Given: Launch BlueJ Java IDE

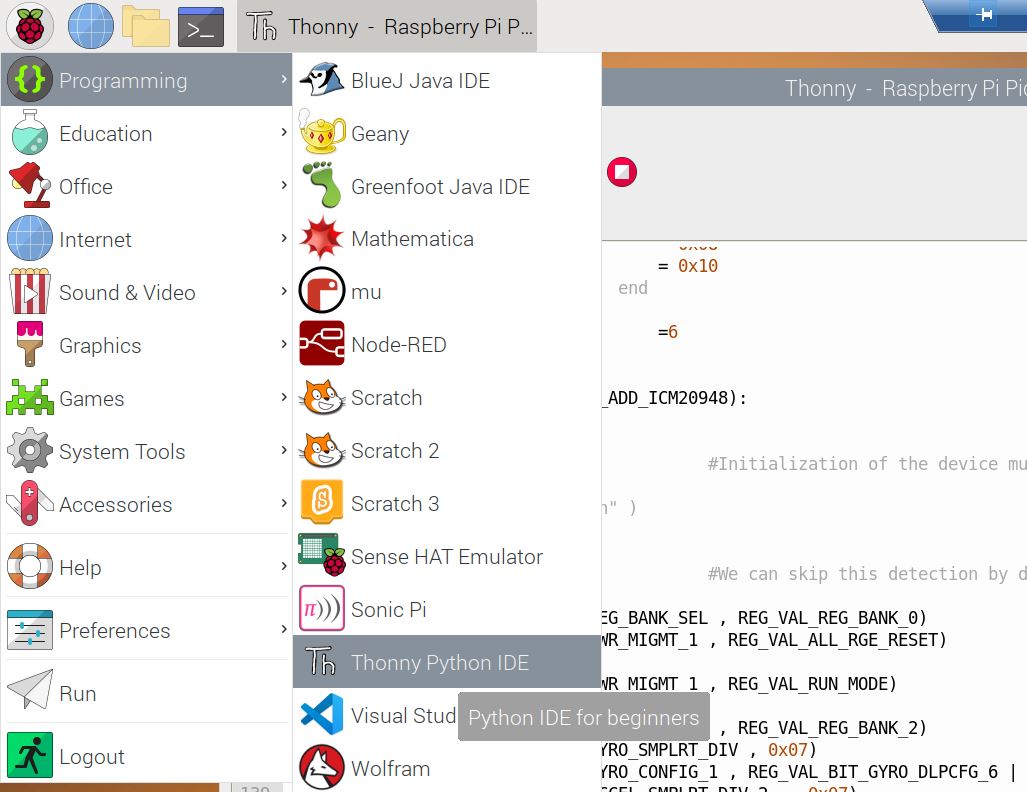Looking at the screenshot, I should [447, 80].
